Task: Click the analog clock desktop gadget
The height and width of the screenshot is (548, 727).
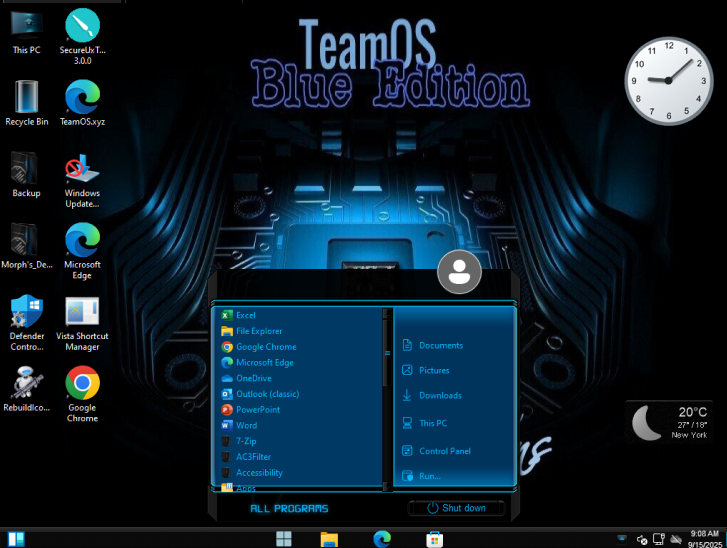Action: pyautogui.click(x=668, y=81)
